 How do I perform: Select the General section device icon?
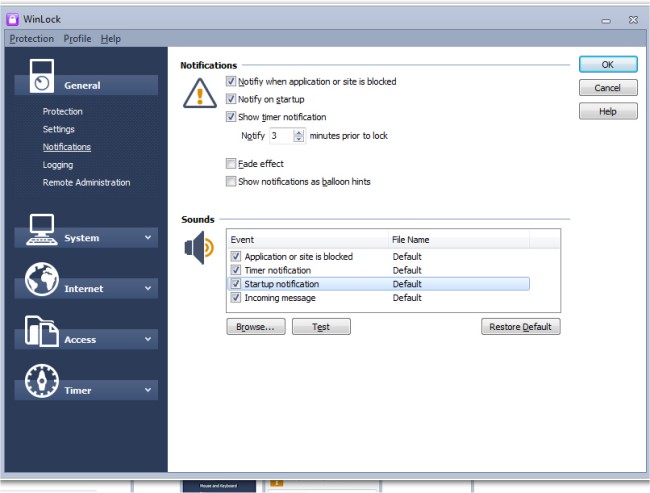click(41, 76)
